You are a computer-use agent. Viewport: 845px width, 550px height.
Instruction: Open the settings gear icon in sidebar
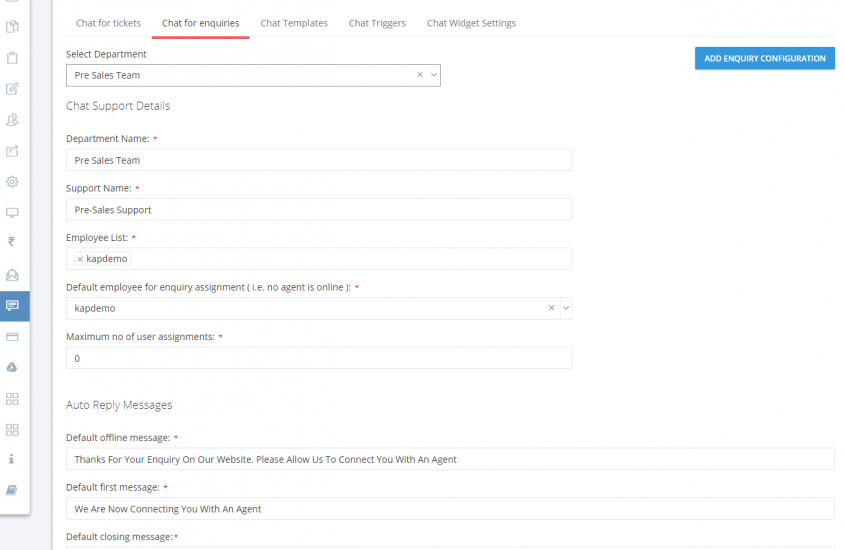pyautogui.click(x=12, y=182)
